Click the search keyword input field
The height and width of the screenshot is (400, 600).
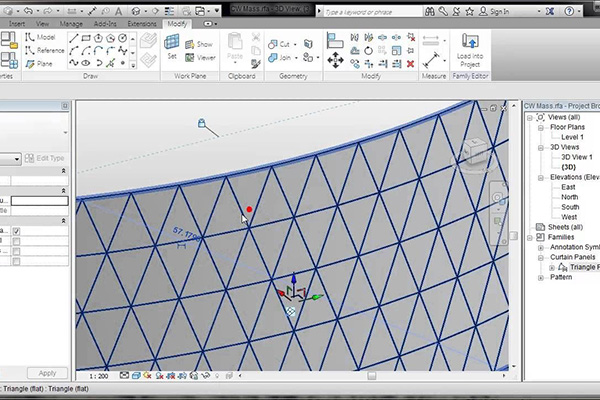pos(373,12)
